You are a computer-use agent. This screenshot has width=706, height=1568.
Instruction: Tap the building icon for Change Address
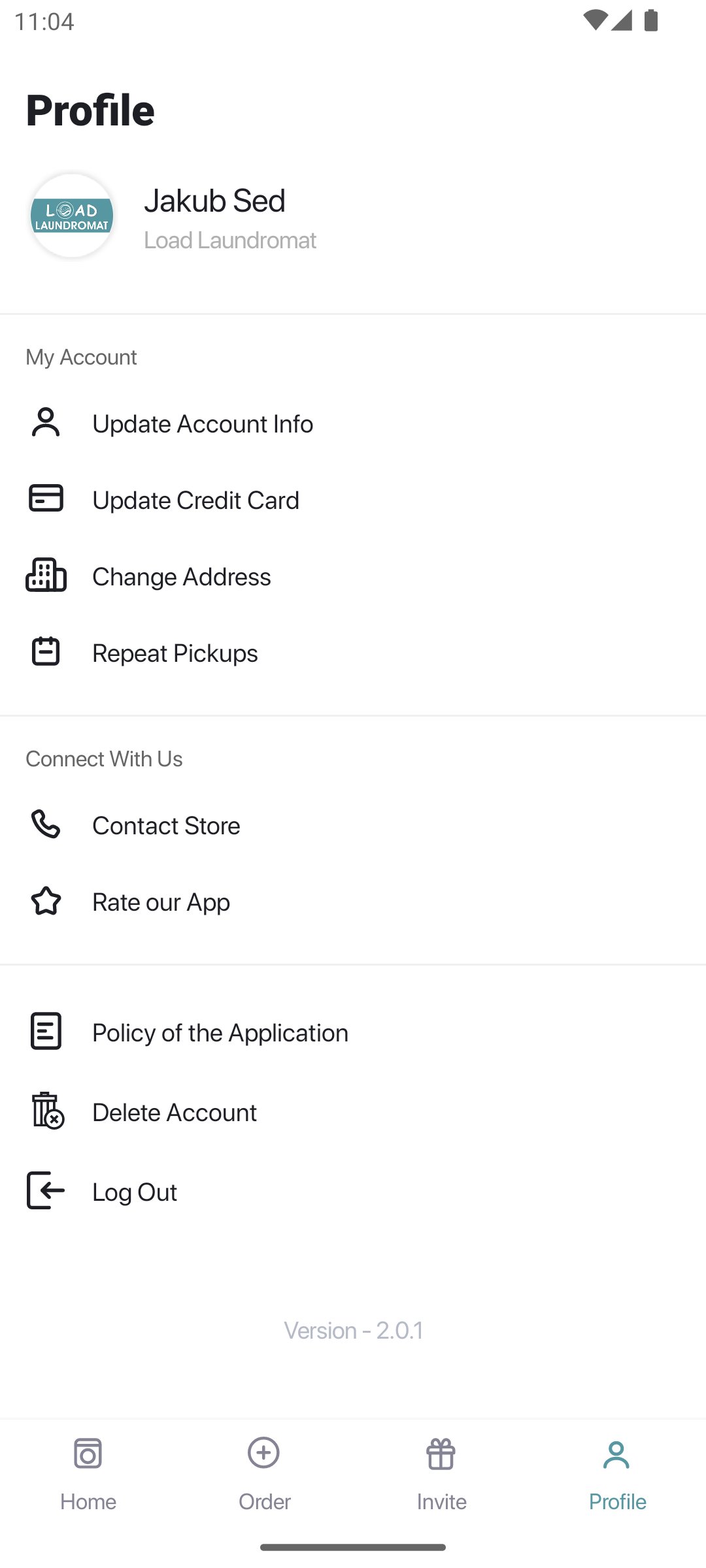click(46, 576)
